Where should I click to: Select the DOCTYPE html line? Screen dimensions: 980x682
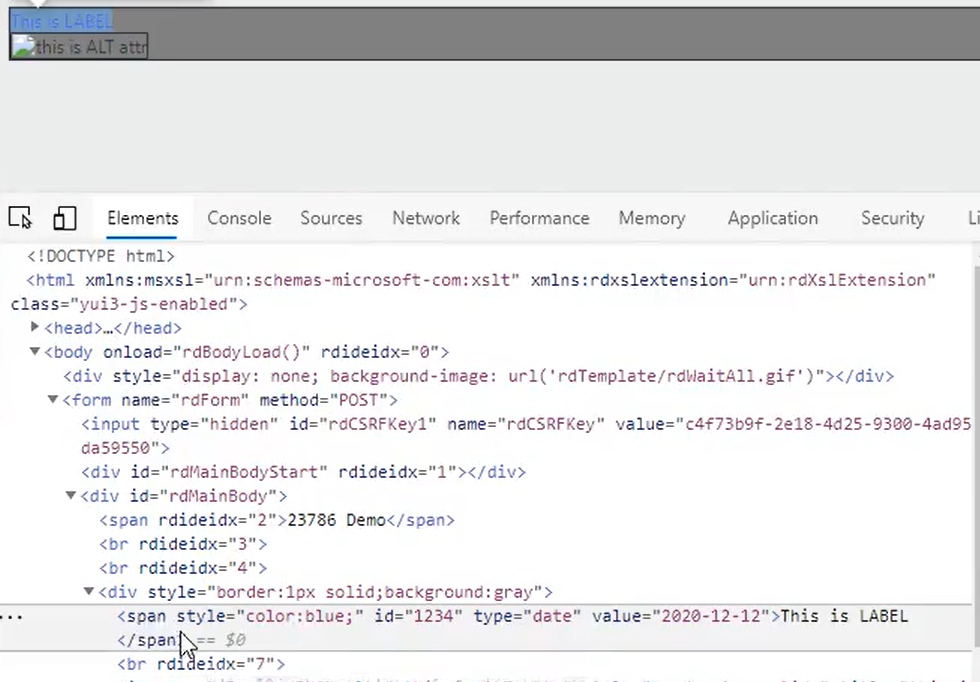[x=101, y=256]
